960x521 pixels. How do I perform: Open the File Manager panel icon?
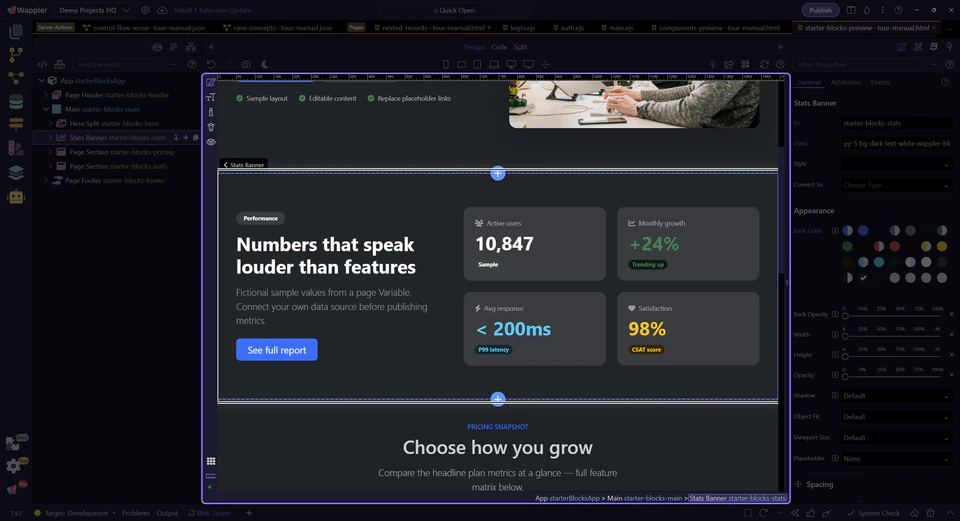coord(16,31)
